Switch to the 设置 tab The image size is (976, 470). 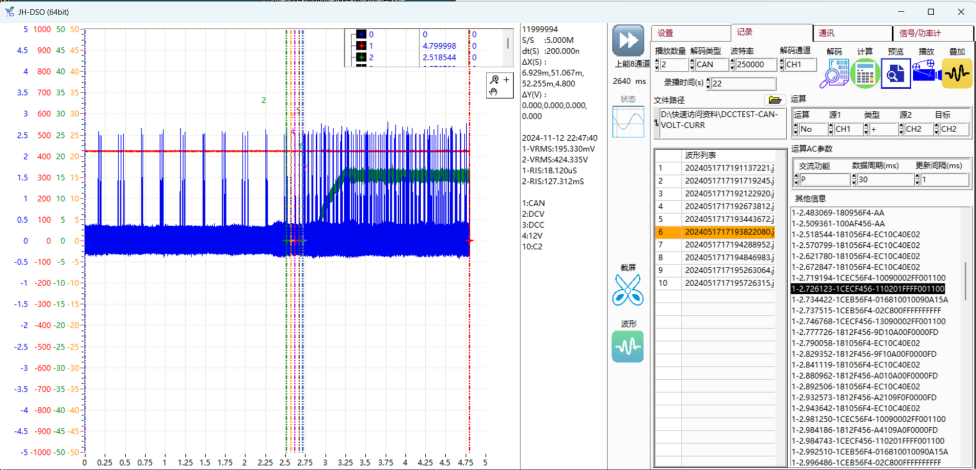click(666, 33)
